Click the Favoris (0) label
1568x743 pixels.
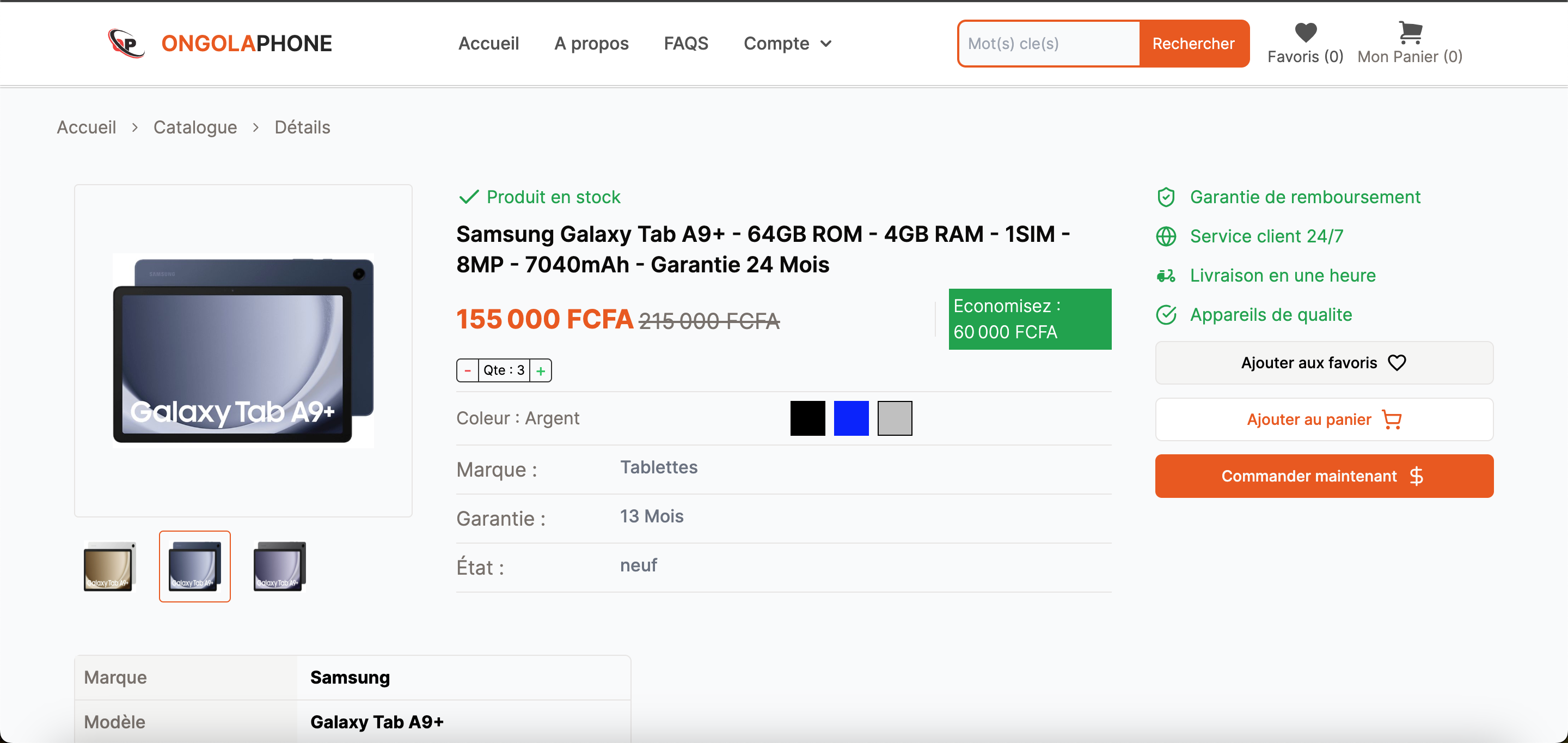pos(1305,57)
